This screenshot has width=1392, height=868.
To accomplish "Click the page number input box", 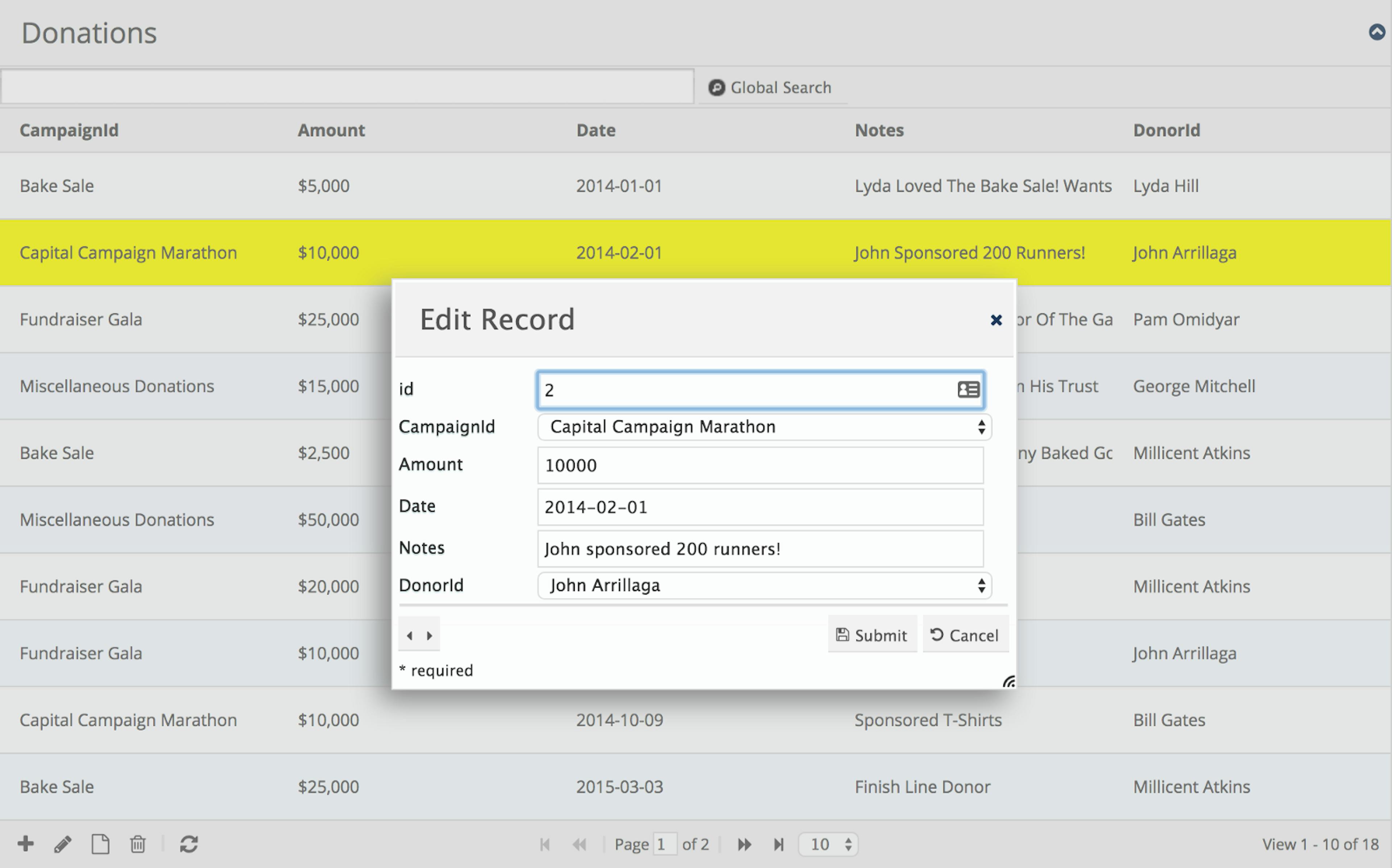I will 665,844.
